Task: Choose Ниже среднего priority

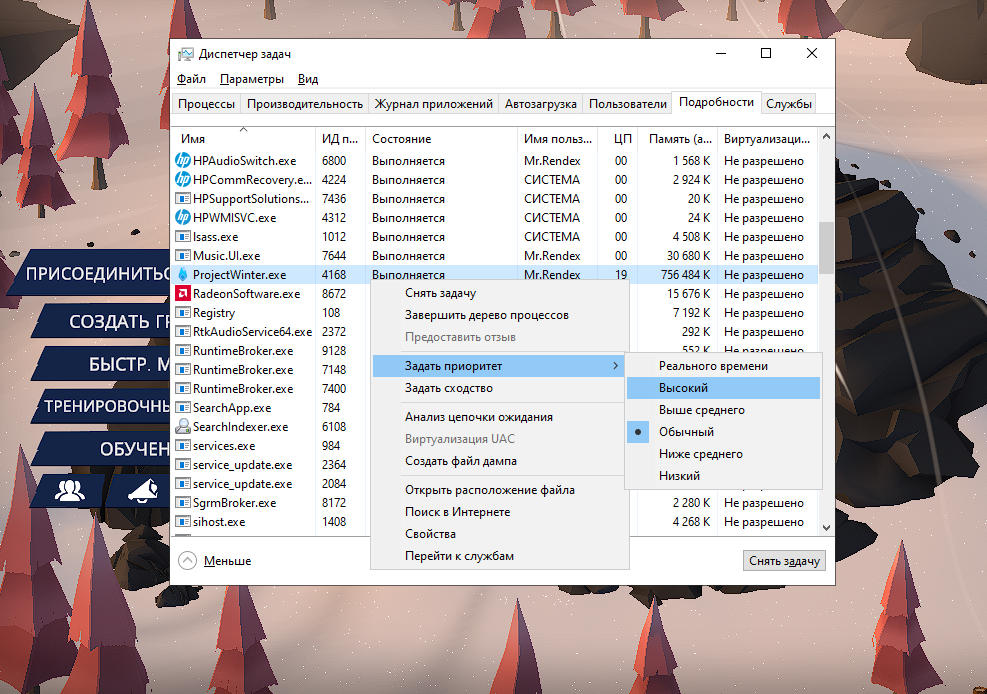Action: 724,454
